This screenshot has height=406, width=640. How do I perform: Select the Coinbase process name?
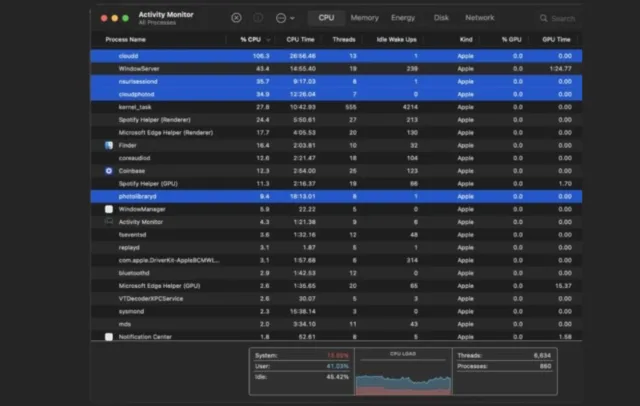[131, 171]
